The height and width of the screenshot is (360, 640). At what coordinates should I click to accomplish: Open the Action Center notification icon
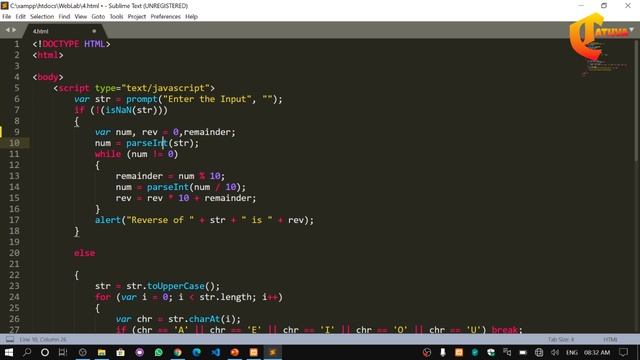point(623,352)
